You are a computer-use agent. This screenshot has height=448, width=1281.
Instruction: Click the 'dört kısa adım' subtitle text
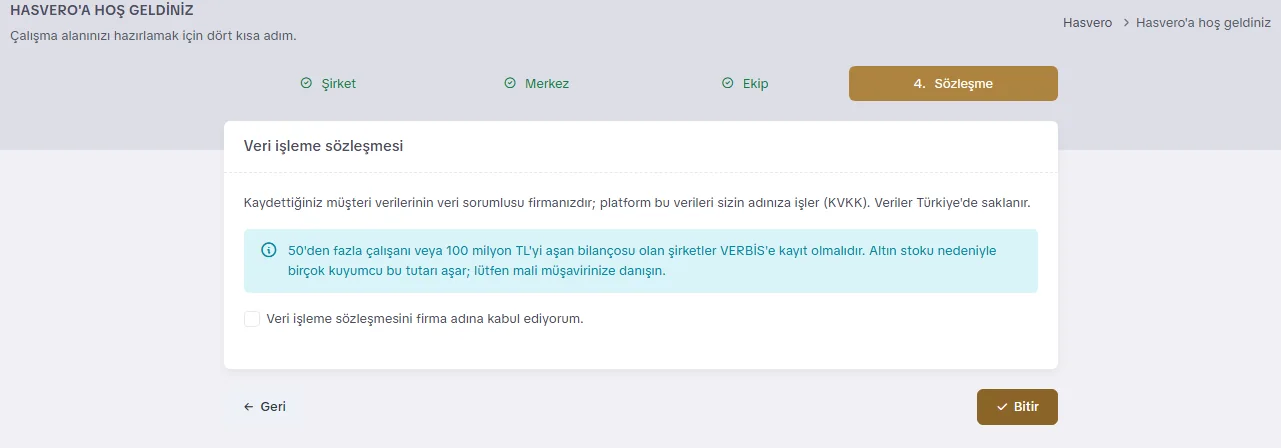coord(252,36)
